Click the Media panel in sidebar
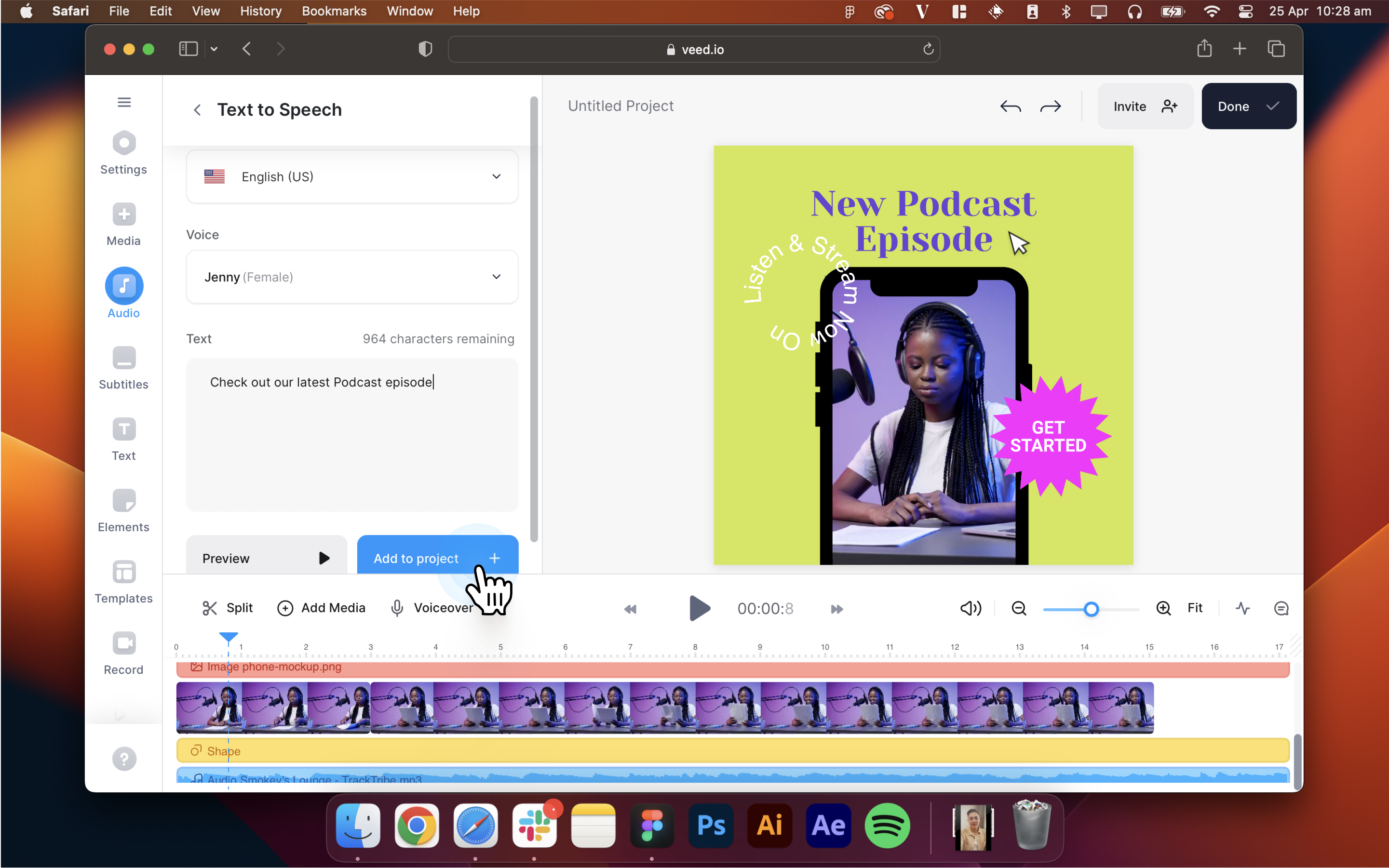 point(124,224)
